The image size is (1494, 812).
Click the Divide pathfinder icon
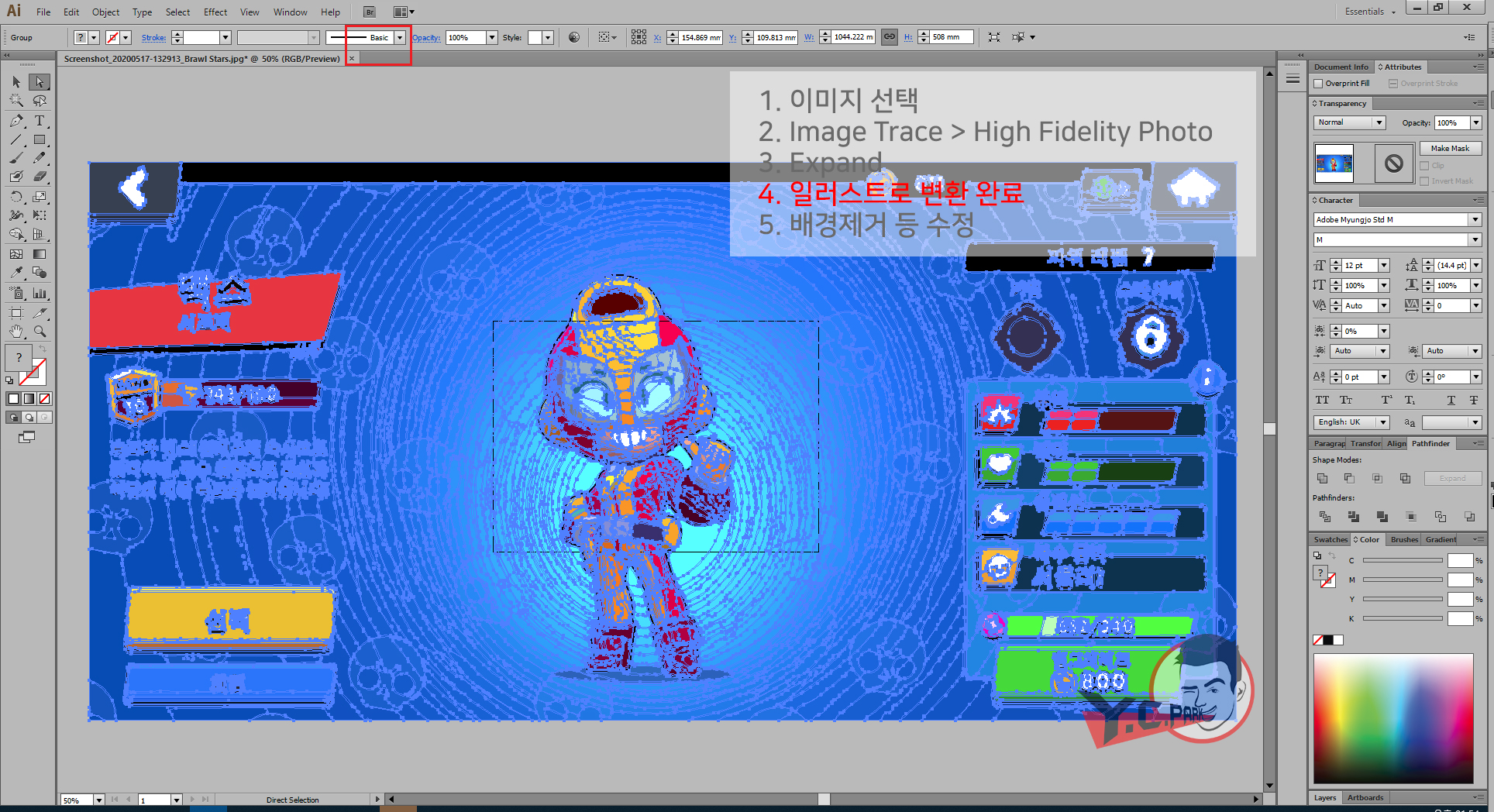(x=1324, y=516)
